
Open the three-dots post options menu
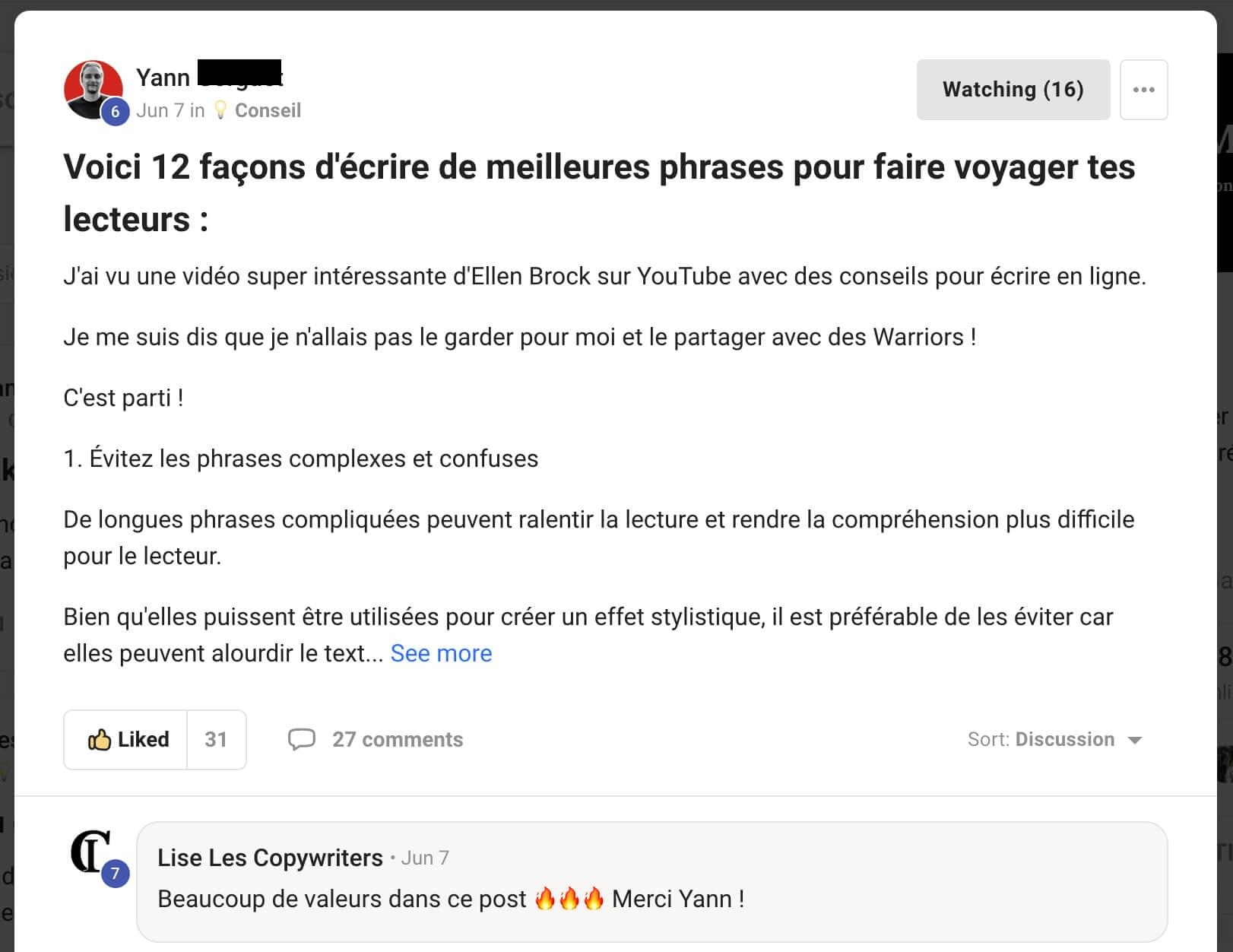pyautogui.click(x=1143, y=90)
